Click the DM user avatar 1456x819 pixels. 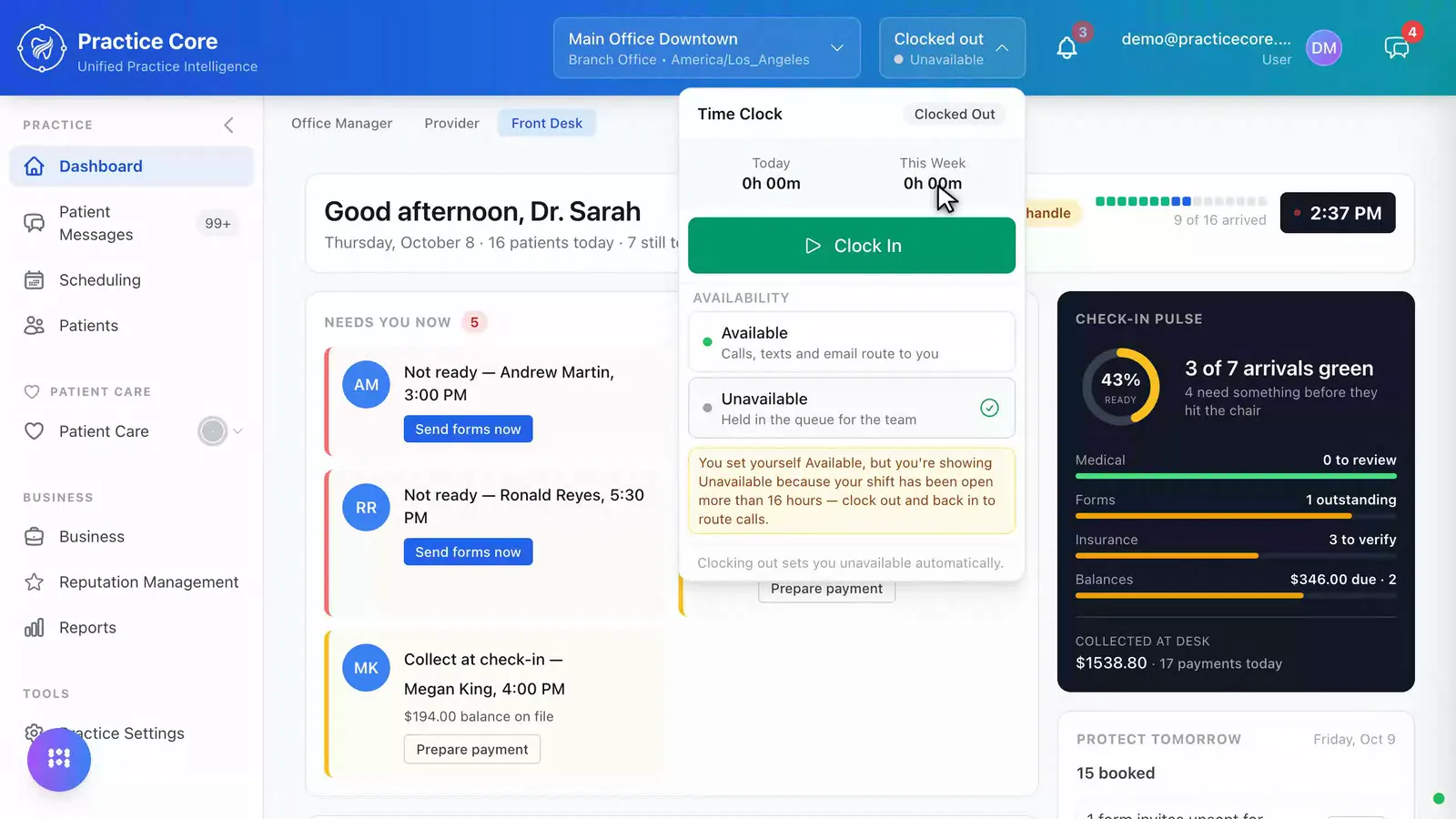[1324, 48]
